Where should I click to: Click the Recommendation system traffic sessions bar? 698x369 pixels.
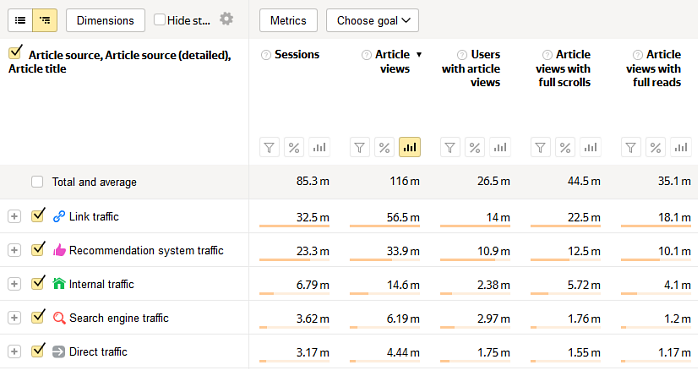(294, 260)
